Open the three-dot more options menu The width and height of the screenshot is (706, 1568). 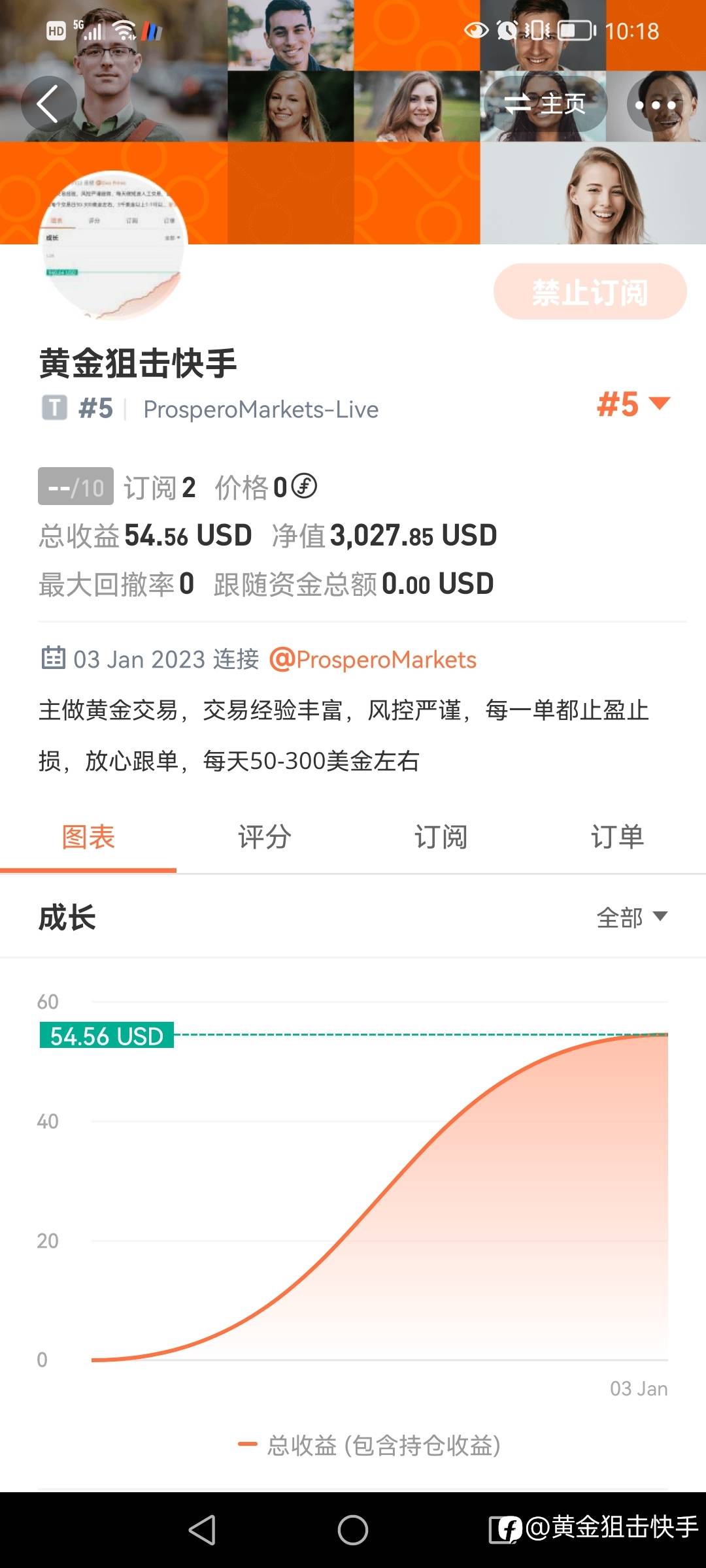[x=655, y=105]
